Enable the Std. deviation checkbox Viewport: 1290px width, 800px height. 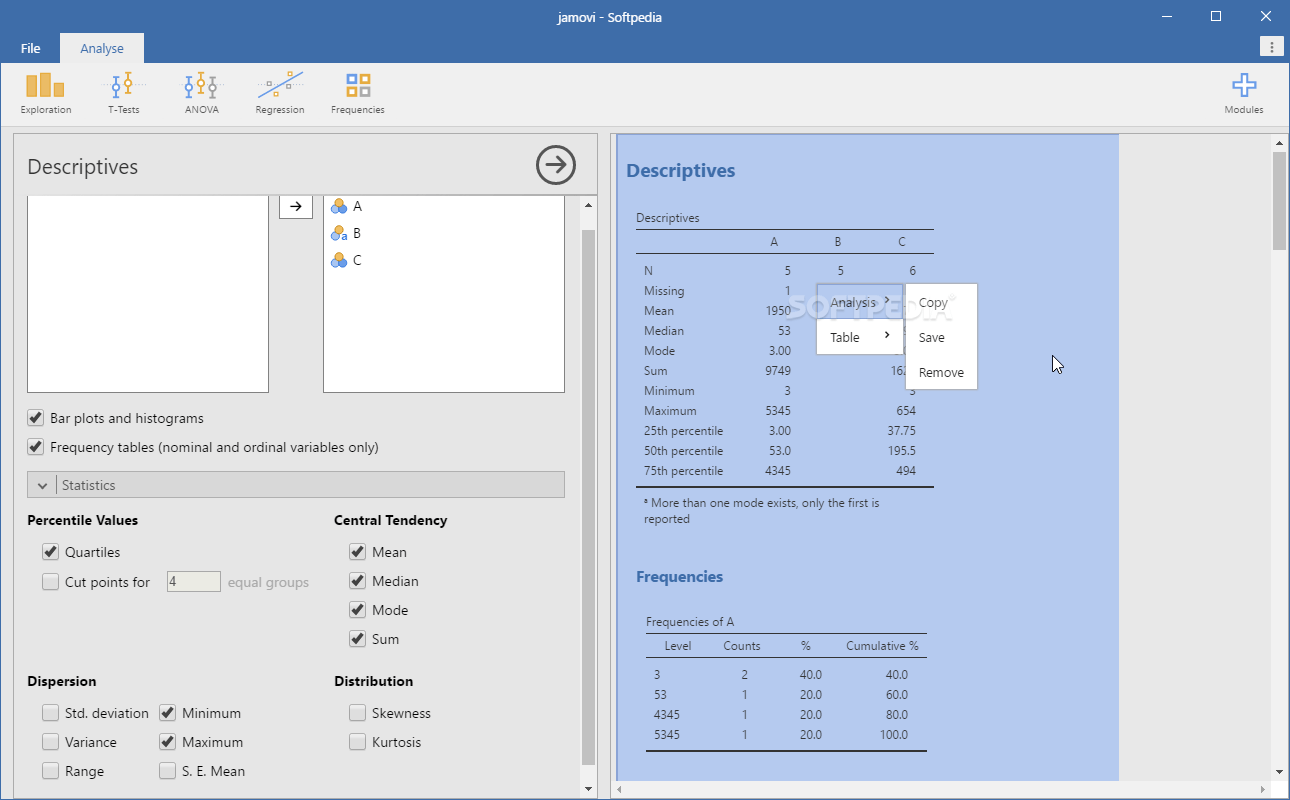50,713
